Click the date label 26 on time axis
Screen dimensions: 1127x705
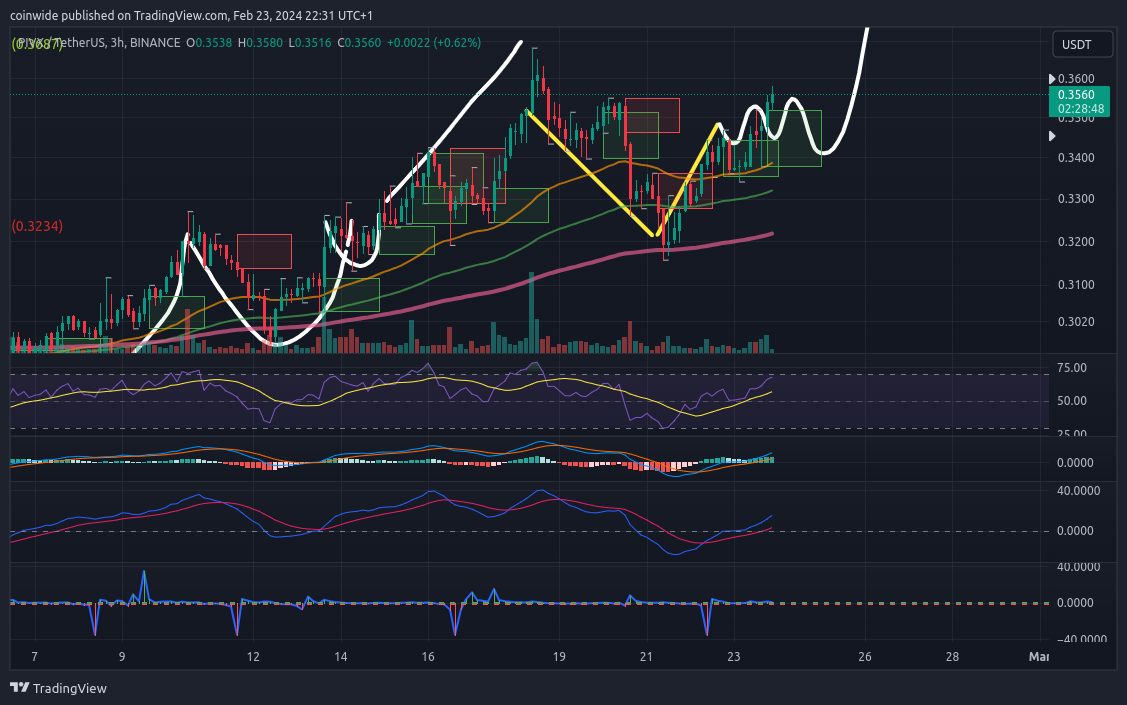coord(865,656)
